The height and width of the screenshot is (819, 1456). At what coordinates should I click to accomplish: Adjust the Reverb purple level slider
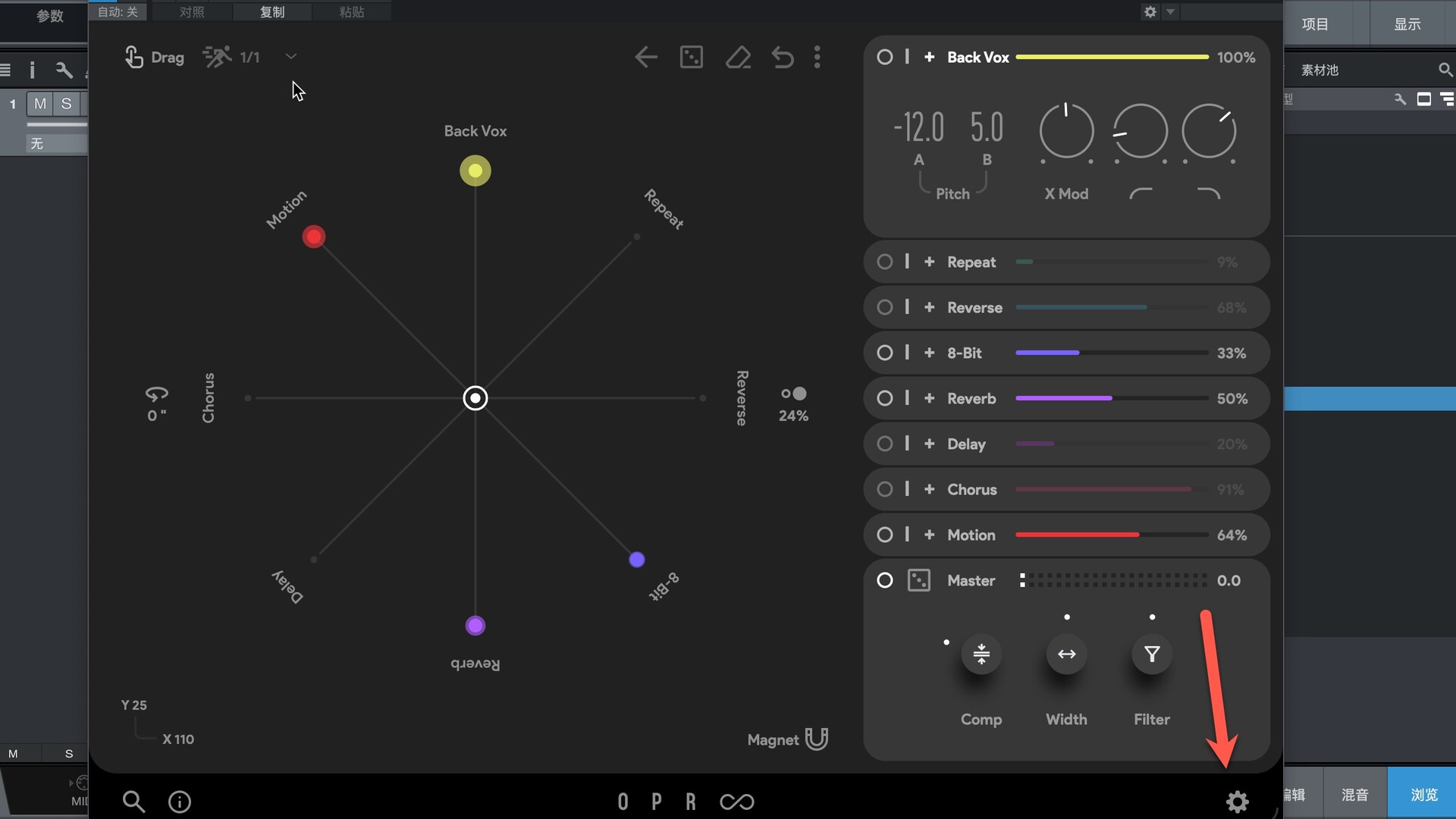1112,398
